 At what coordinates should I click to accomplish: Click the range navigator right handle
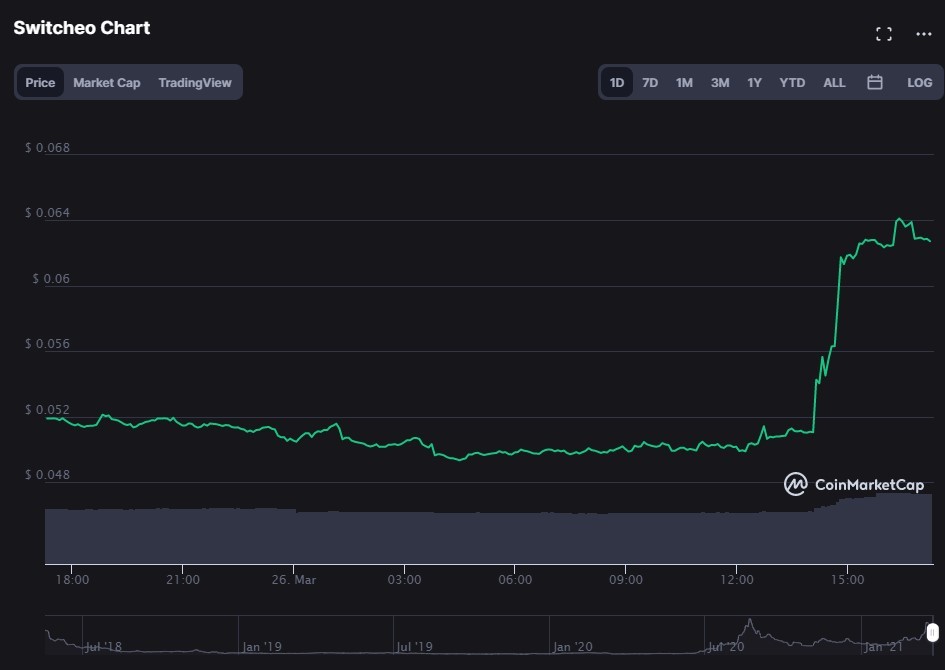[932, 633]
